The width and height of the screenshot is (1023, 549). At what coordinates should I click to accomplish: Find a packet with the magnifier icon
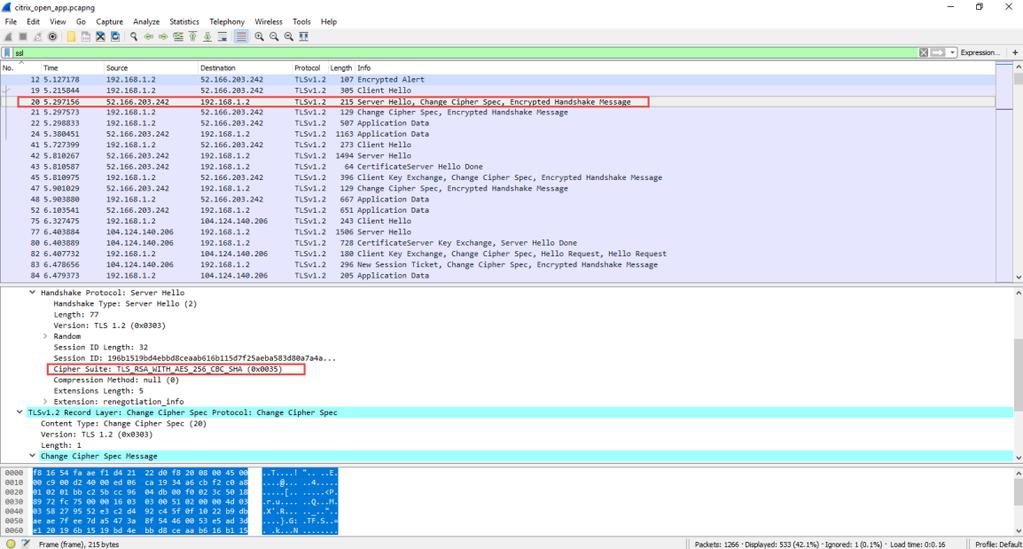(134, 37)
